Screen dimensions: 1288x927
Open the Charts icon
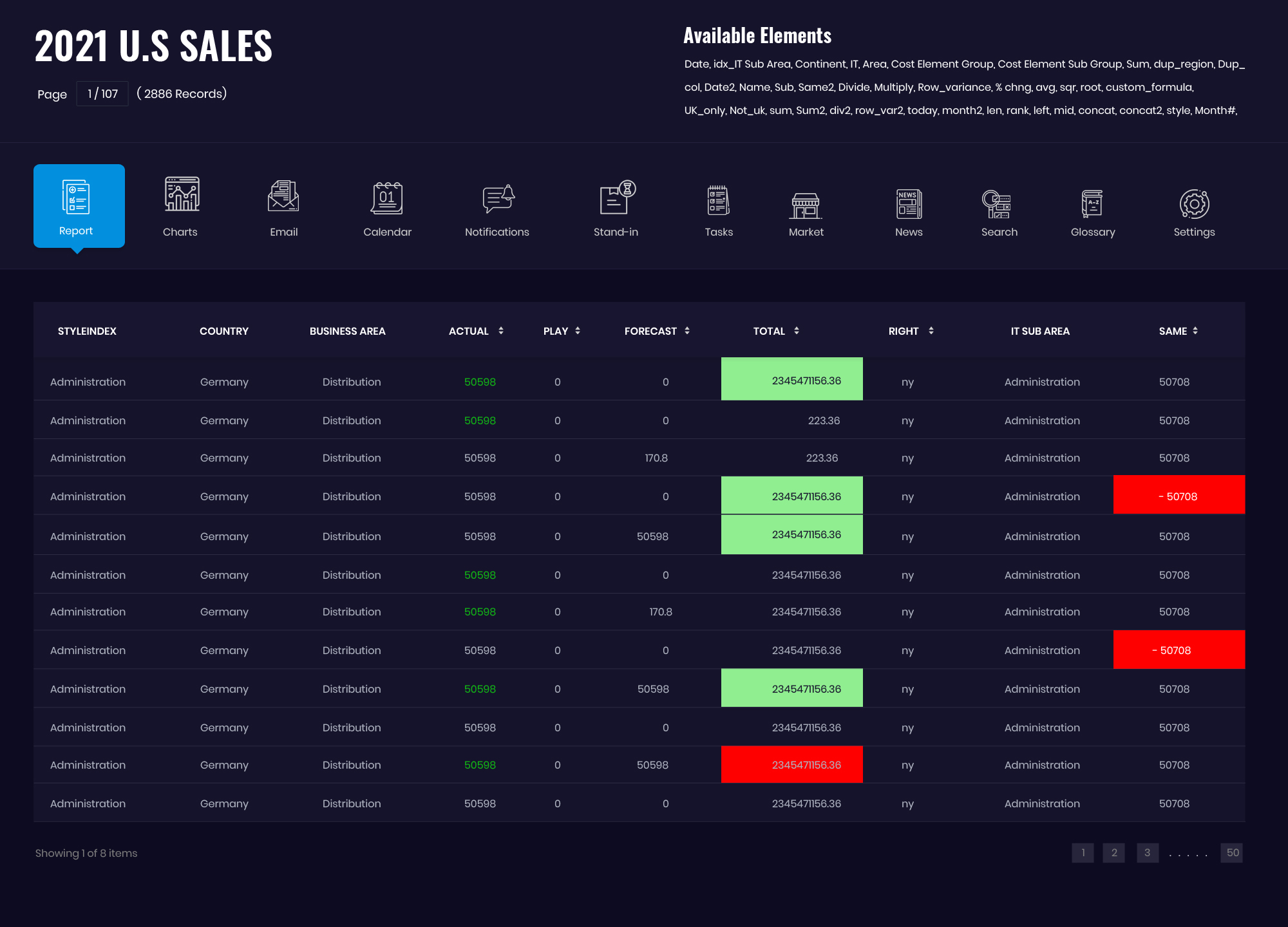(182, 194)
